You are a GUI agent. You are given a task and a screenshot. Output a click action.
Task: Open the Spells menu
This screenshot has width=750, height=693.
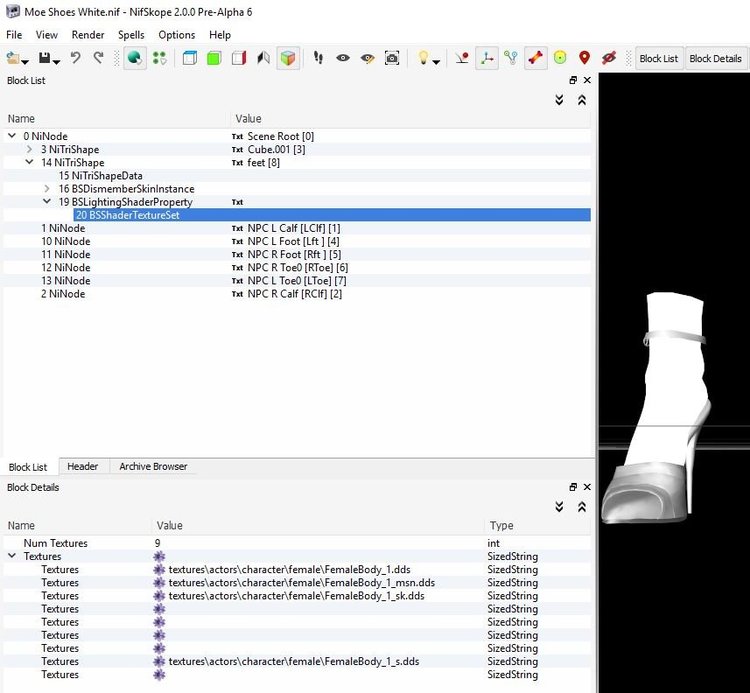131,35
